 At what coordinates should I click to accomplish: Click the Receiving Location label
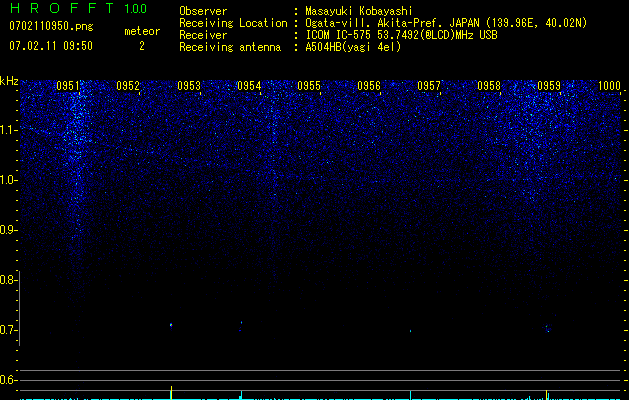click(x=233, y=23)
